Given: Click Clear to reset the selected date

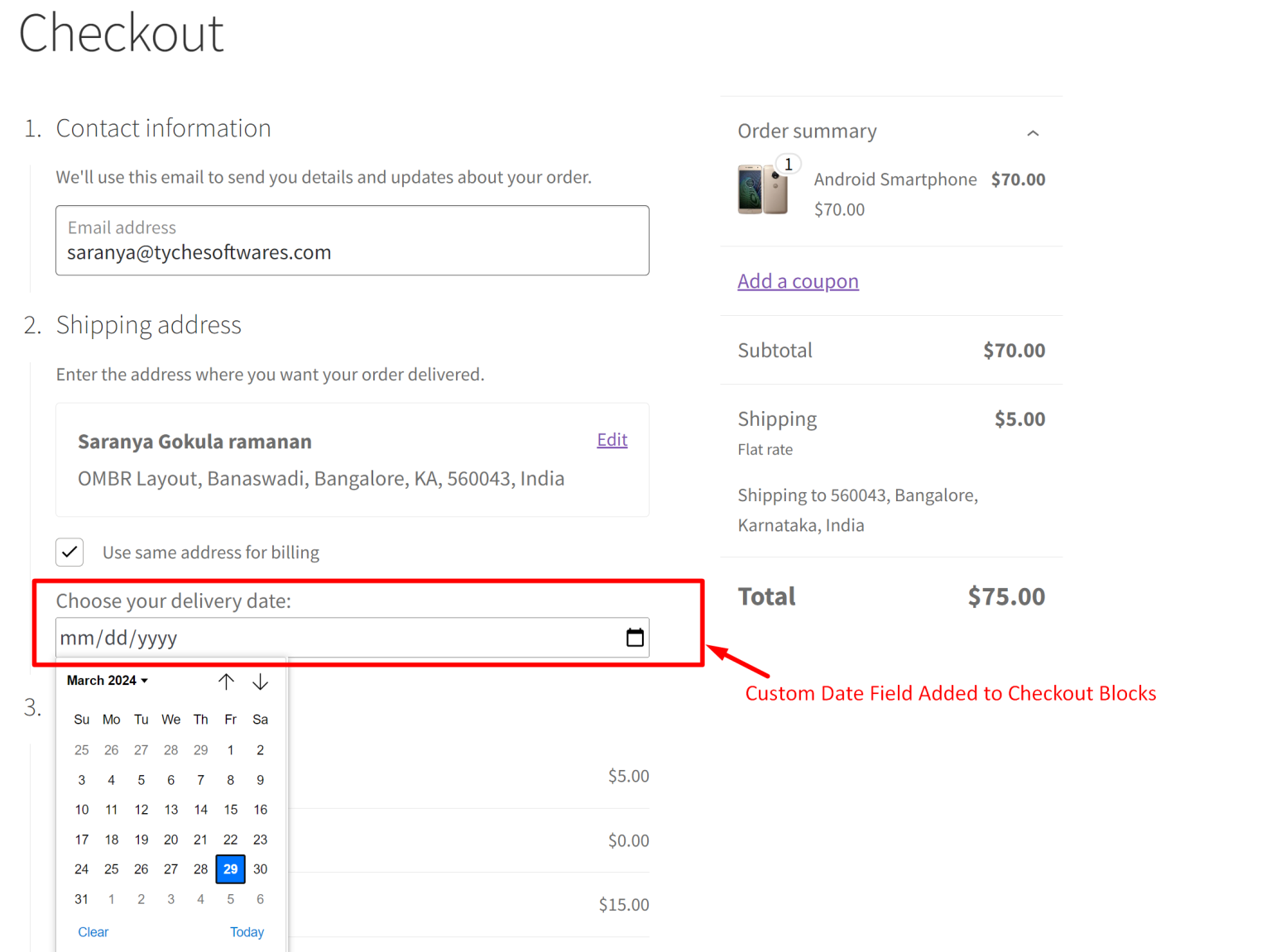Looking at the screenshot, I should 93,931.
